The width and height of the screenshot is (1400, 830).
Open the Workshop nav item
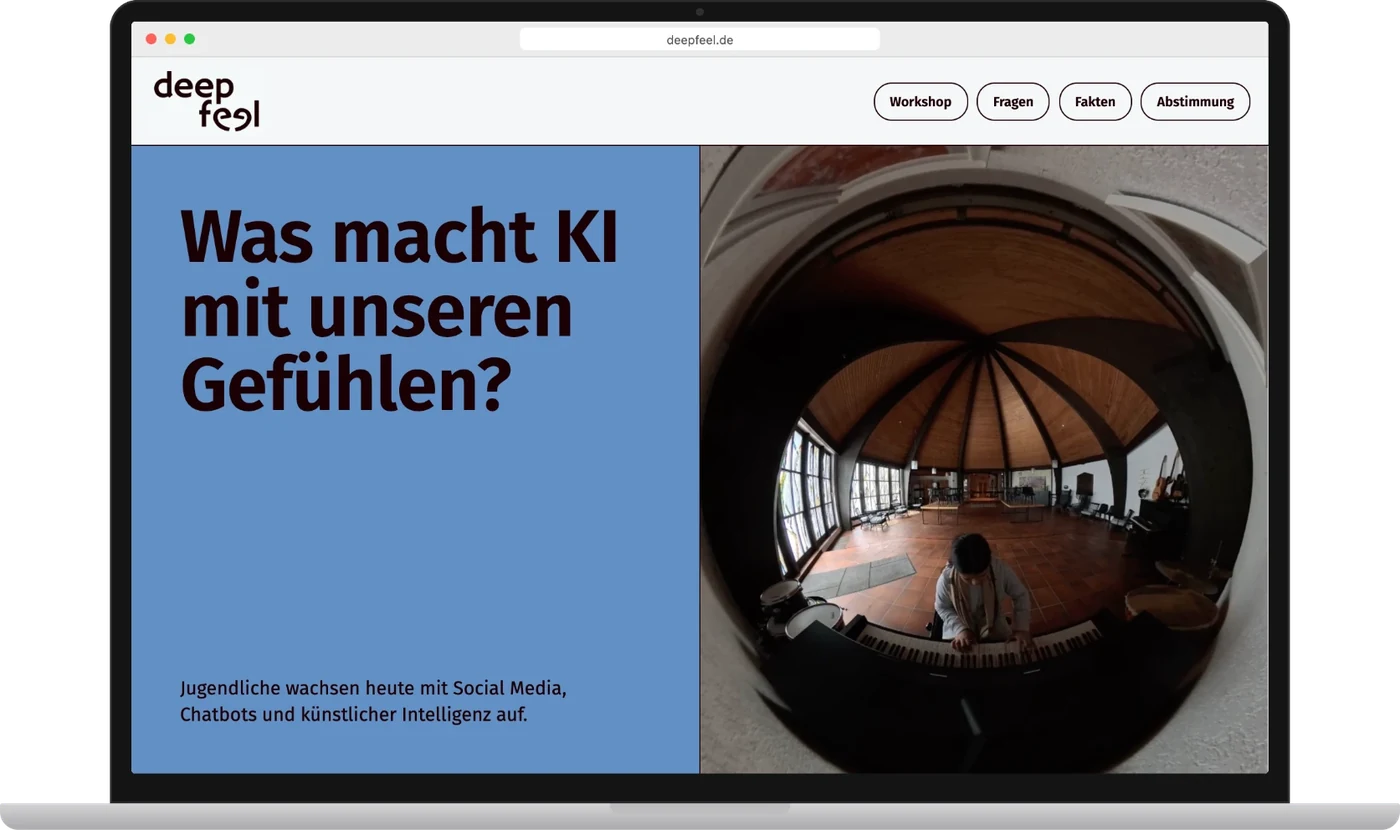[x=920, y=102]
